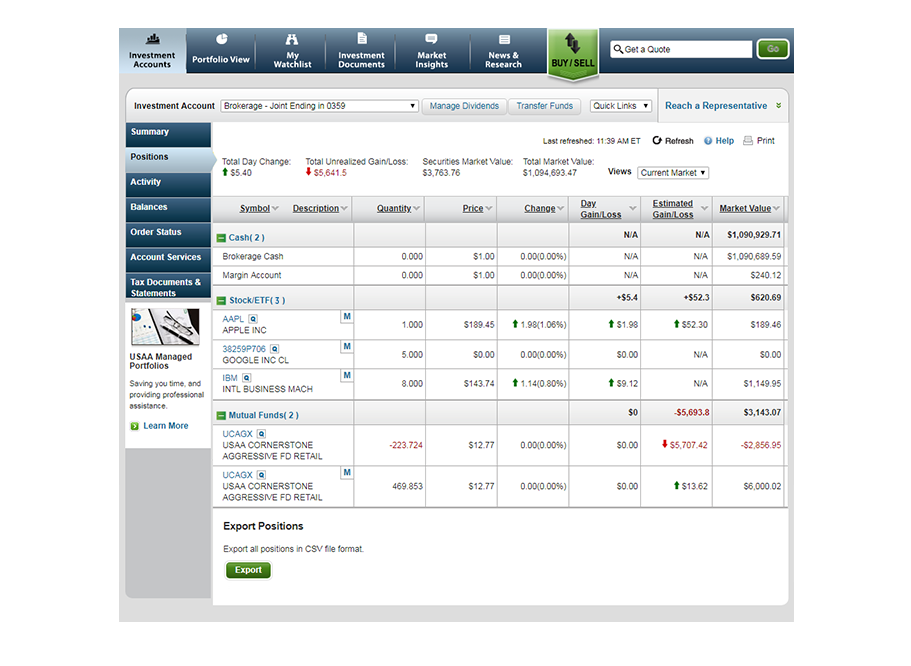Open the Investment Account selector

tap(320, 106)
